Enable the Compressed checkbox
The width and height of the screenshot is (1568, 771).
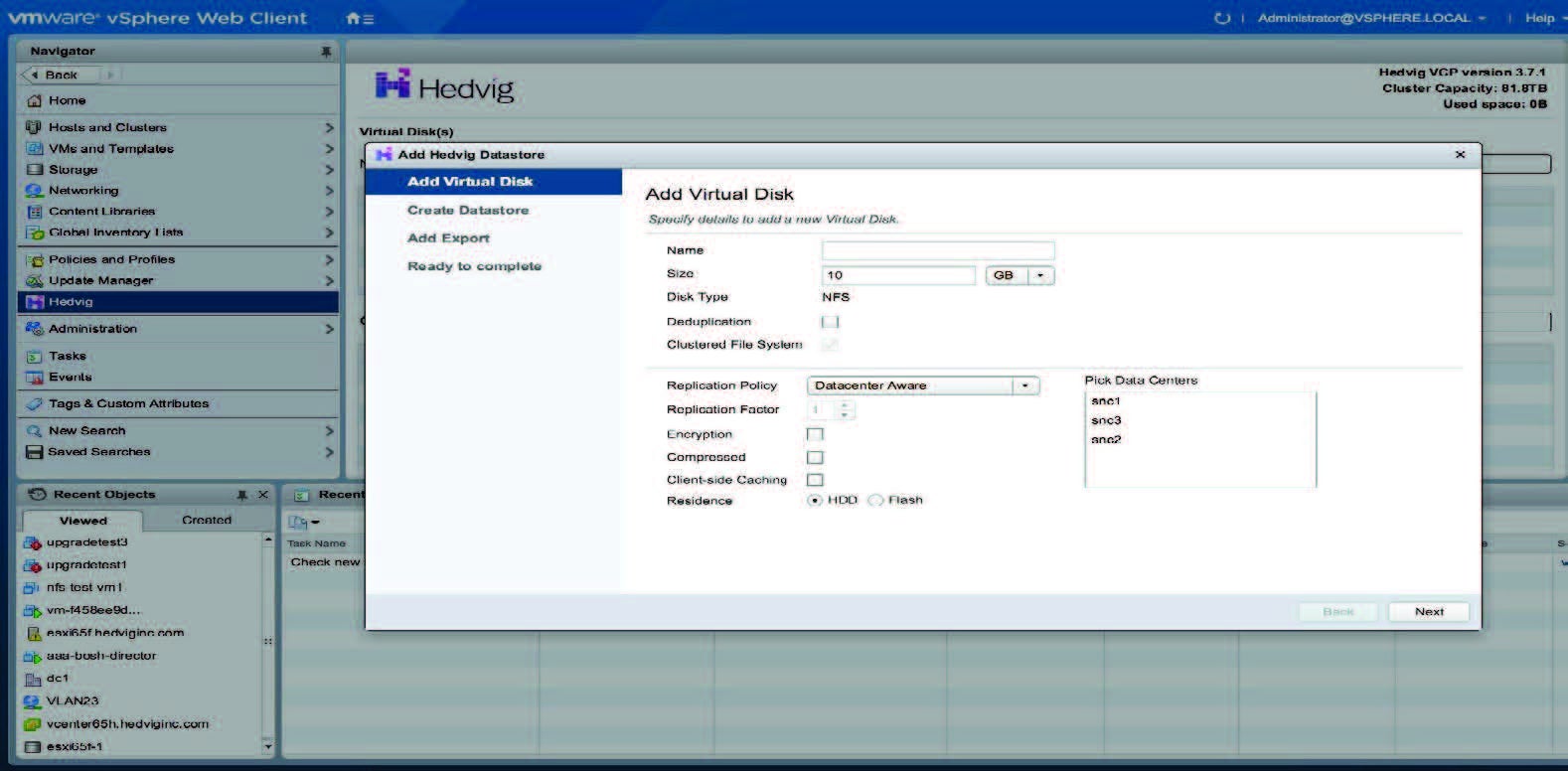pyautogui.click(x=815, y=457)
